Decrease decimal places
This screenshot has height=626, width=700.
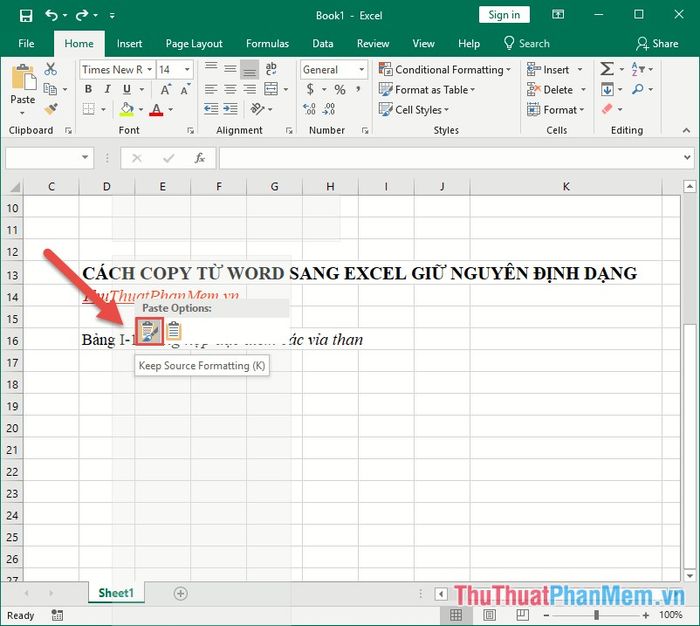tap(329, 109)
